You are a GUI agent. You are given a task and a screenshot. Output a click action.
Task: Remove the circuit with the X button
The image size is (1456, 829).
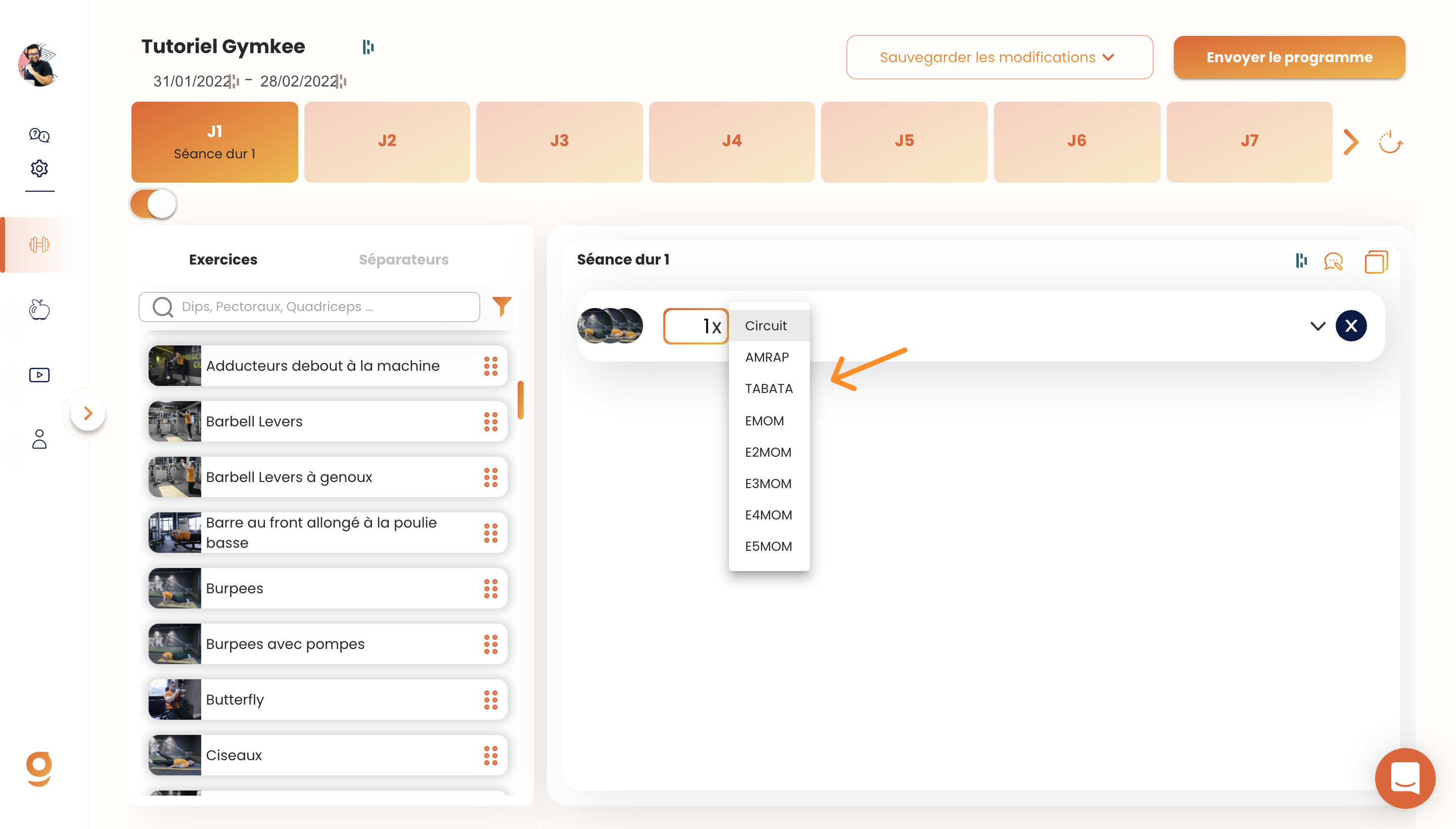point(1351,326)
